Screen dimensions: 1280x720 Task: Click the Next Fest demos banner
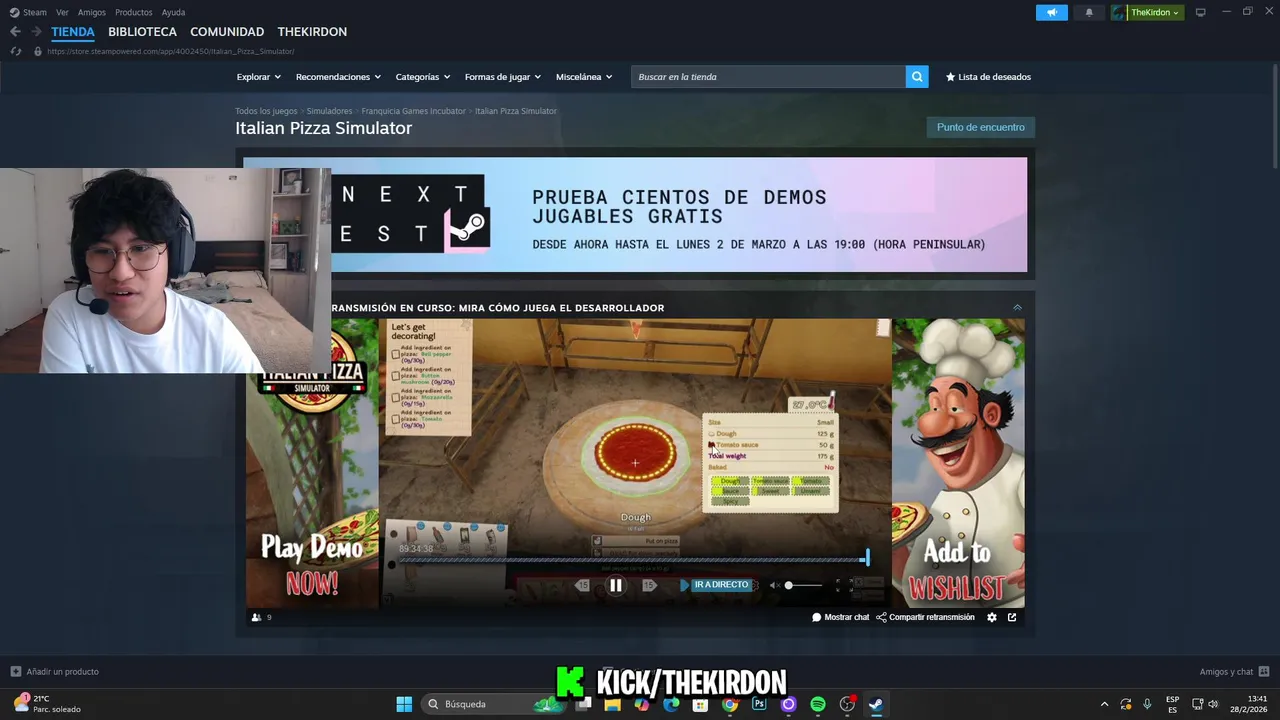(635, 214)
